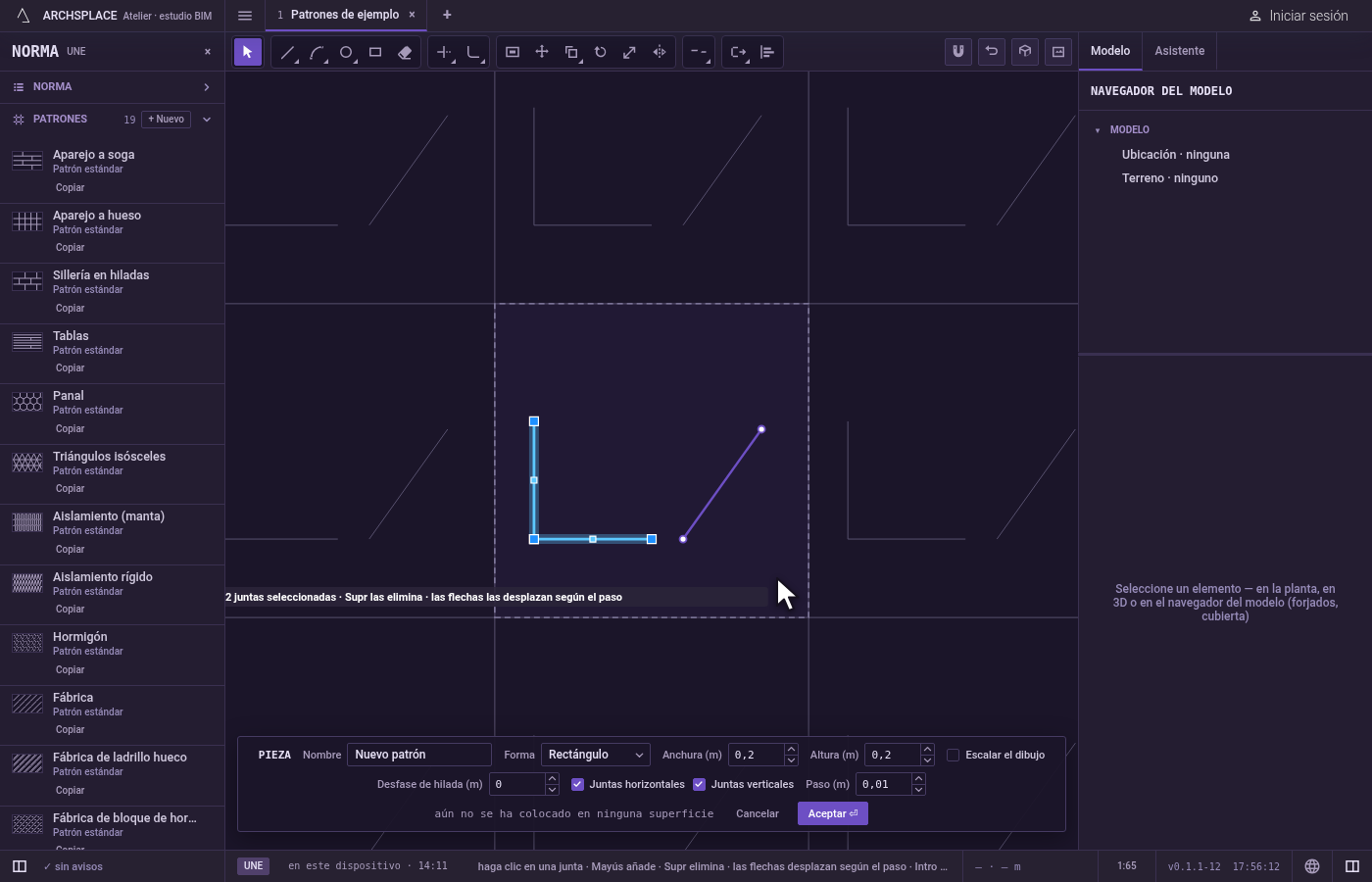Click the Aceptar button

833,813
